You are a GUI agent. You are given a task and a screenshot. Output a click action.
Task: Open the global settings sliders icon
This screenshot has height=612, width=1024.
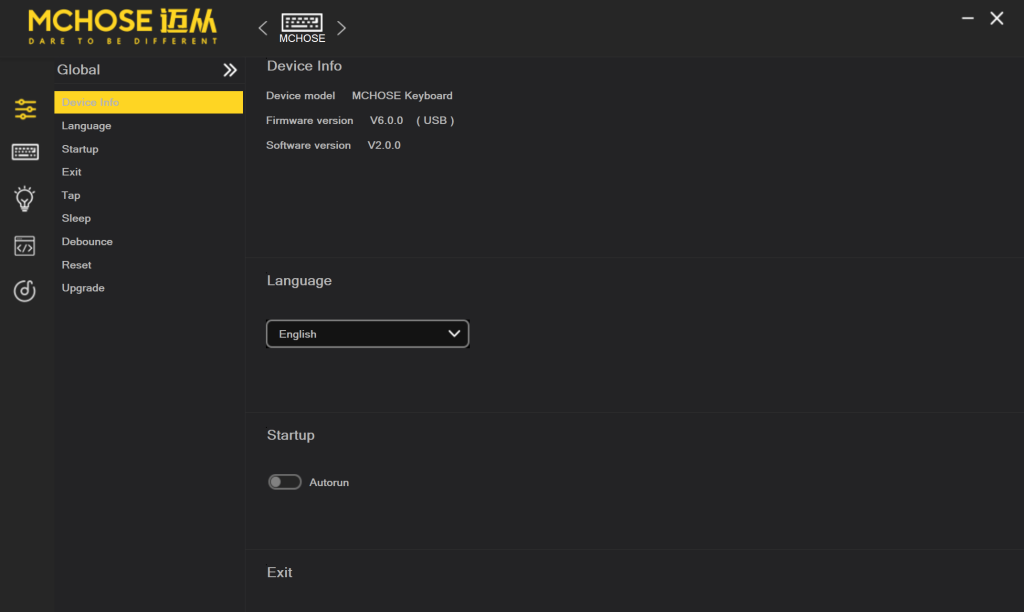coord(25,109)
